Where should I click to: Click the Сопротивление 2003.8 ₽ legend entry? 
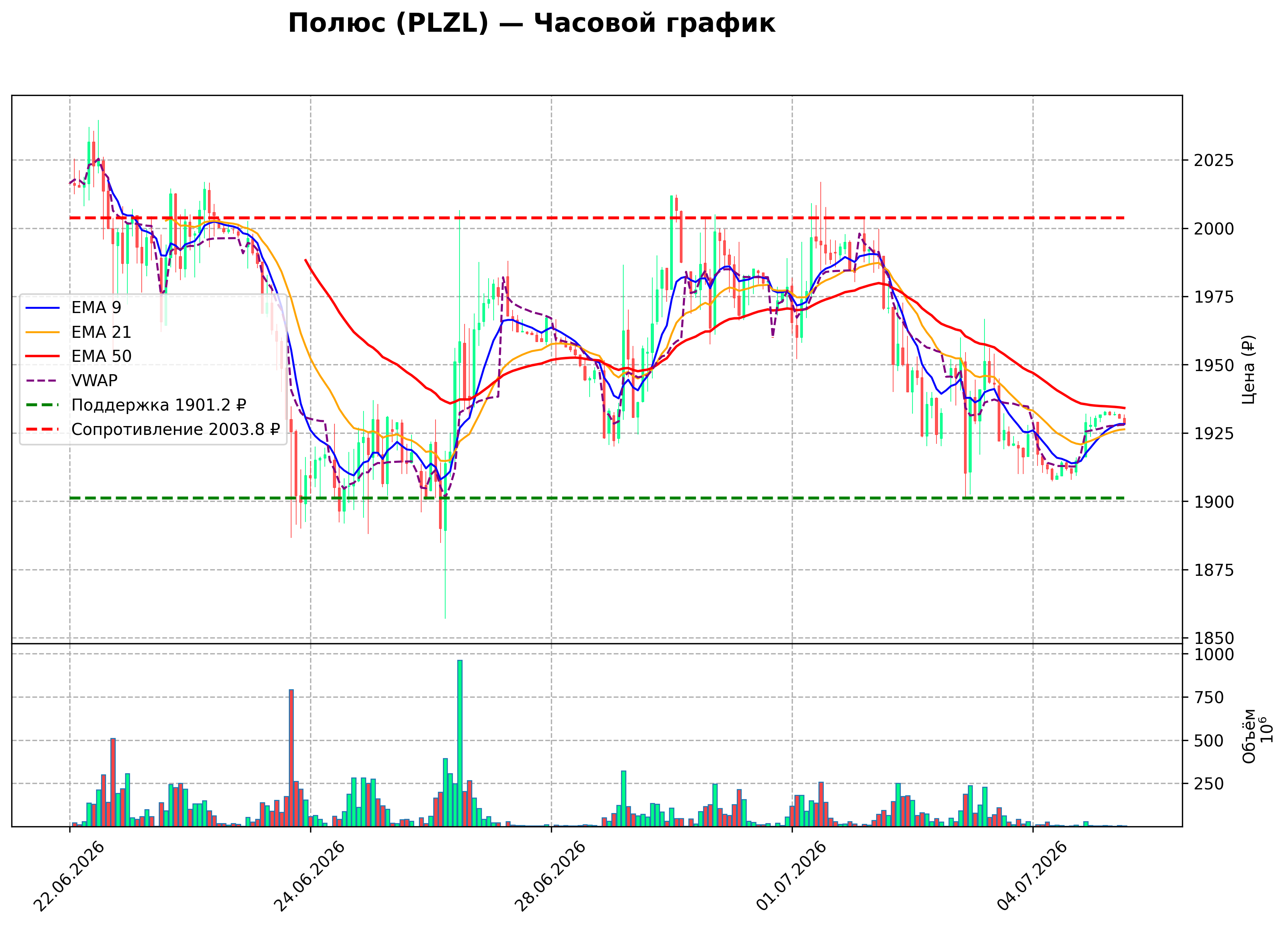(x=153, y=429)
